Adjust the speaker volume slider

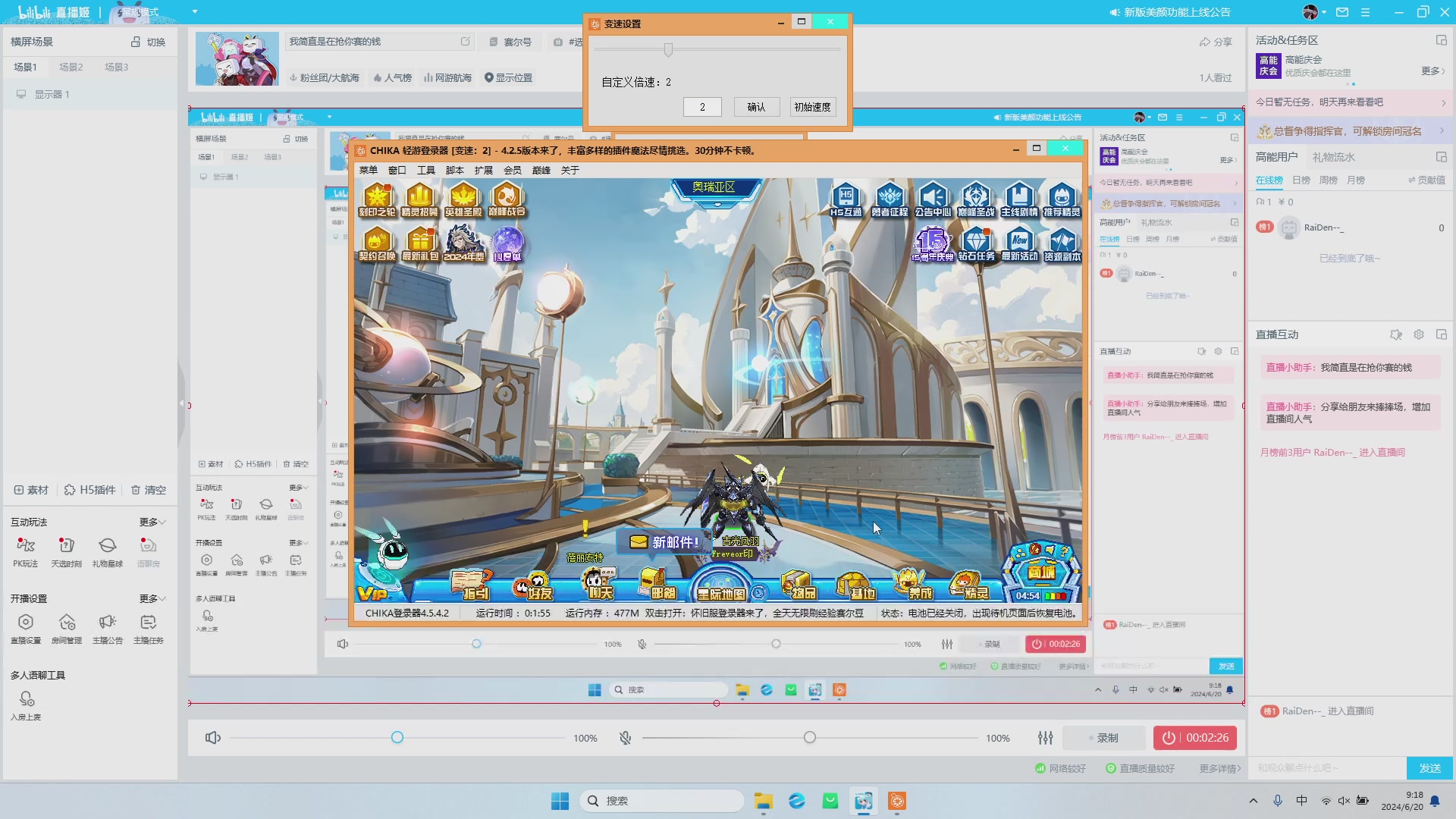pos(397,738)
